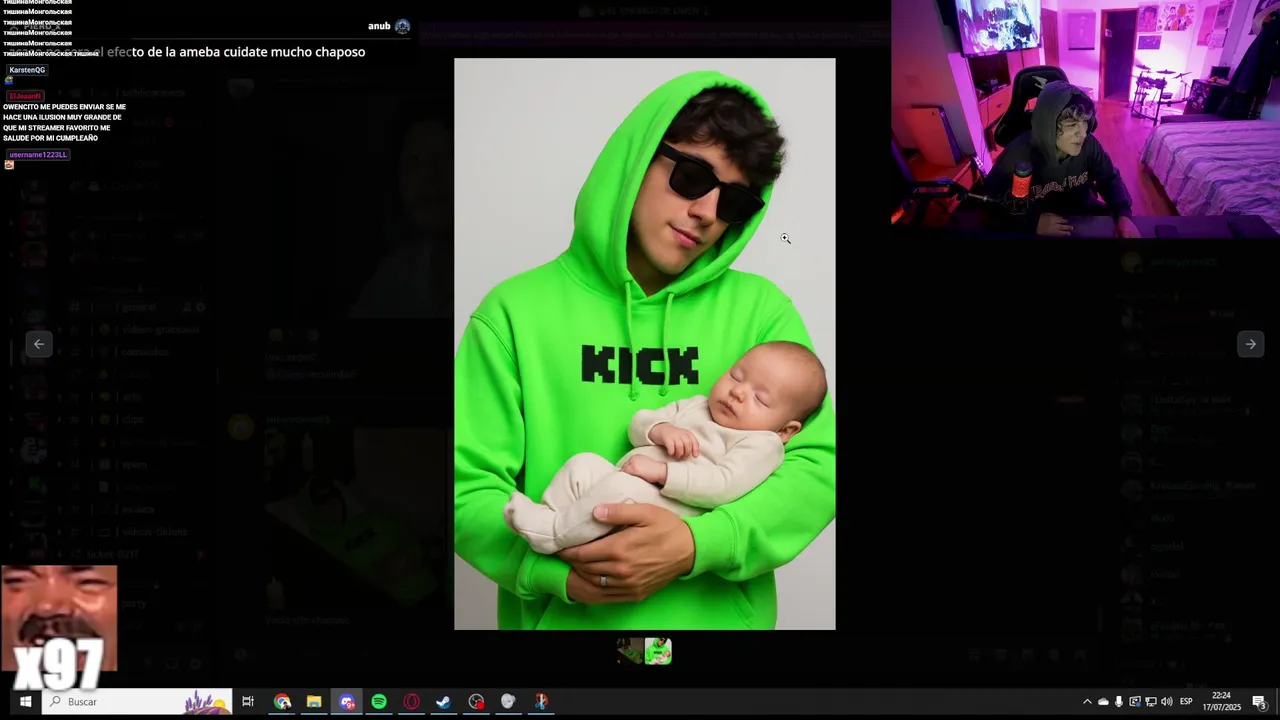Open Google Chrome from the taskbar

[282, 701]
